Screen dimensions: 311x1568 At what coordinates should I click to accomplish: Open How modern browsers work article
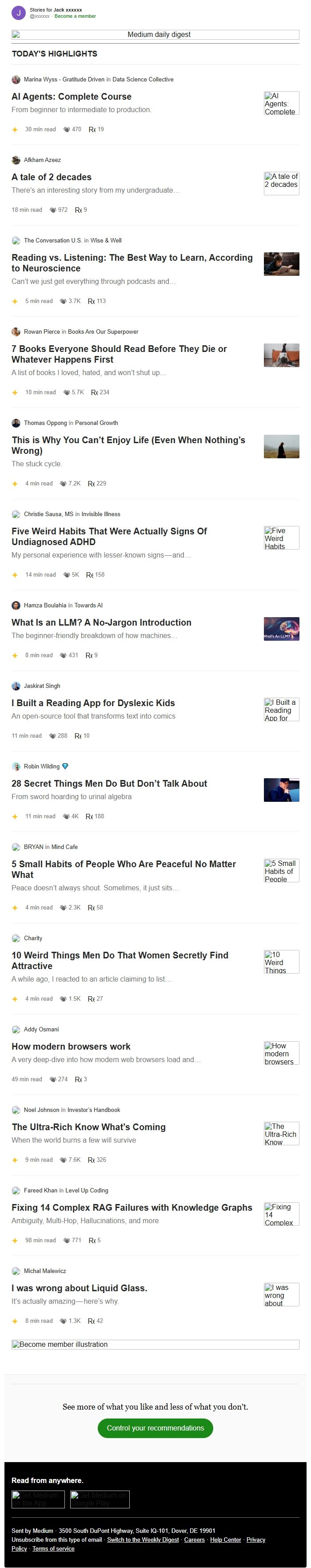coord(71,1047)
